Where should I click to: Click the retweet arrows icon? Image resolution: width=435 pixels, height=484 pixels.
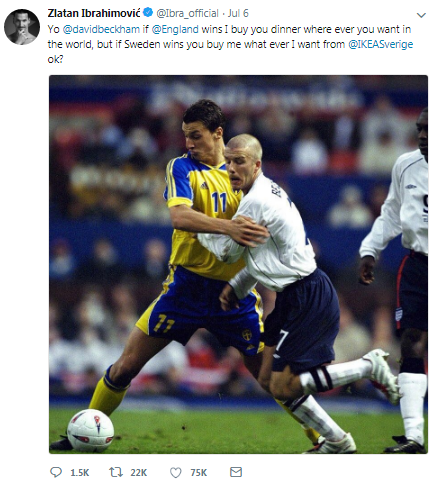coord(116,472)
